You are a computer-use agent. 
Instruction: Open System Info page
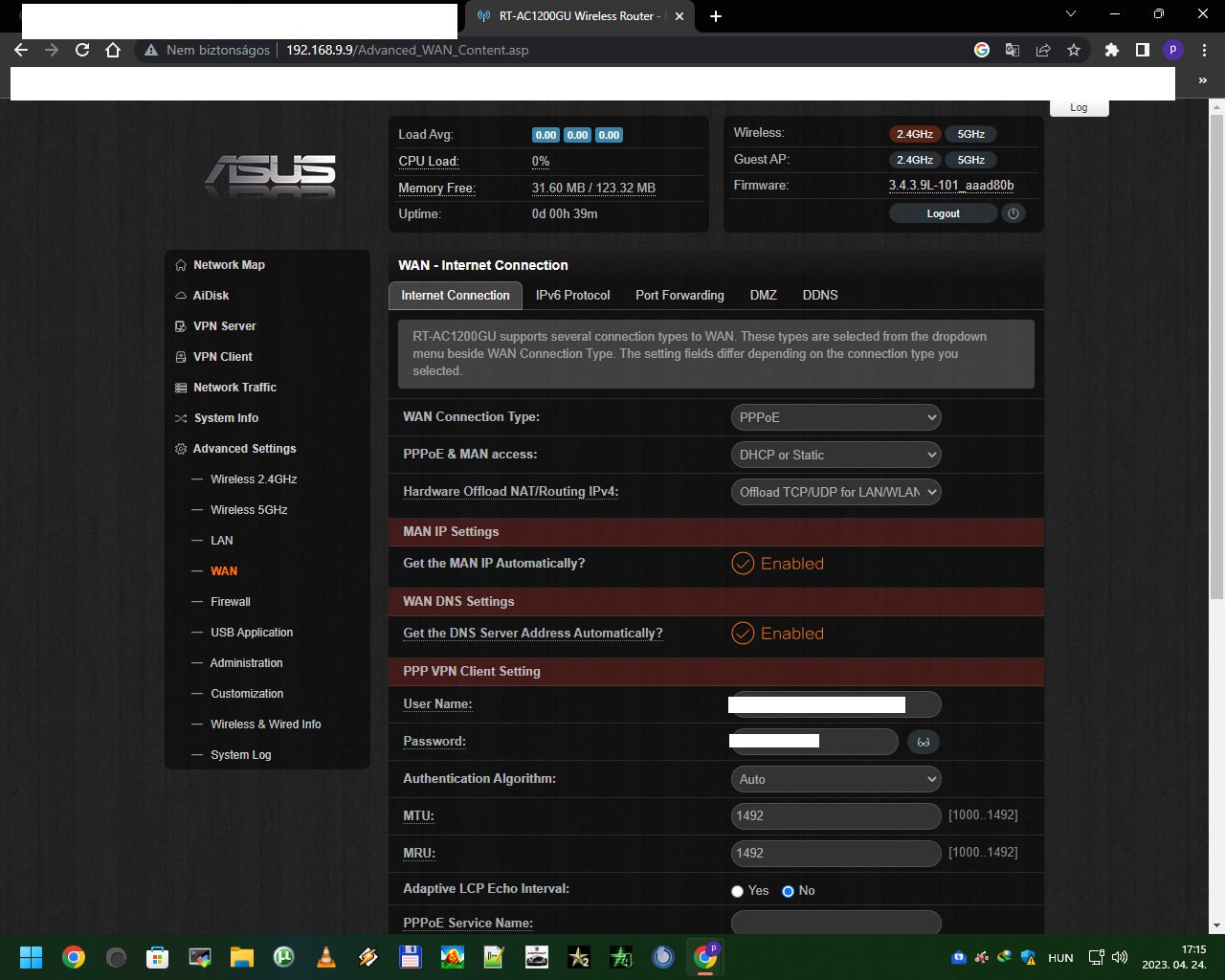point(226,418)
